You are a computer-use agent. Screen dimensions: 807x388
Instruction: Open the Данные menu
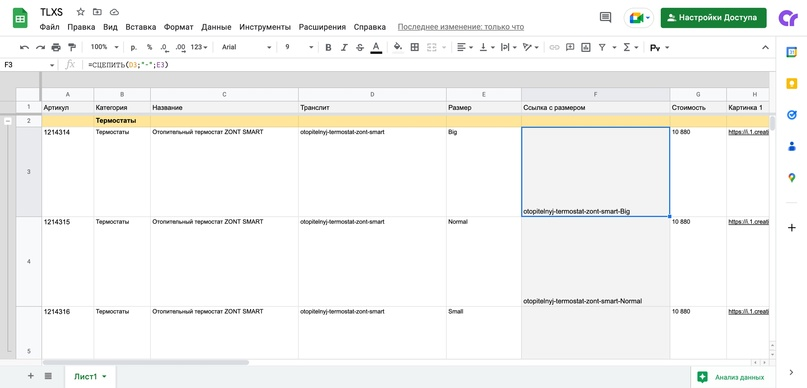click(216, 27)
